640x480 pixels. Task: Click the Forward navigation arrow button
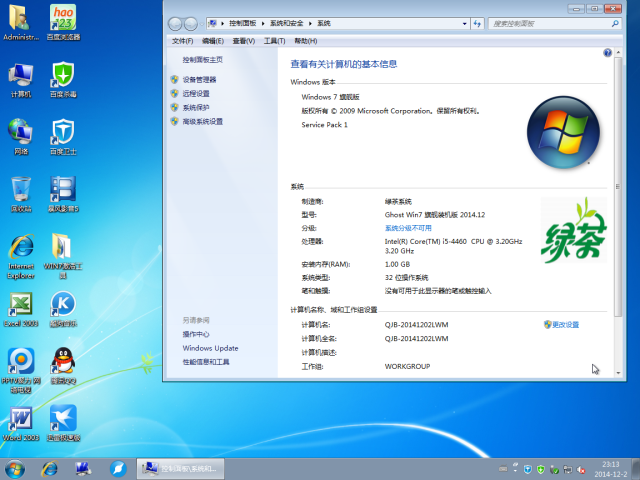pyautogui.click(x=191, y=24)
